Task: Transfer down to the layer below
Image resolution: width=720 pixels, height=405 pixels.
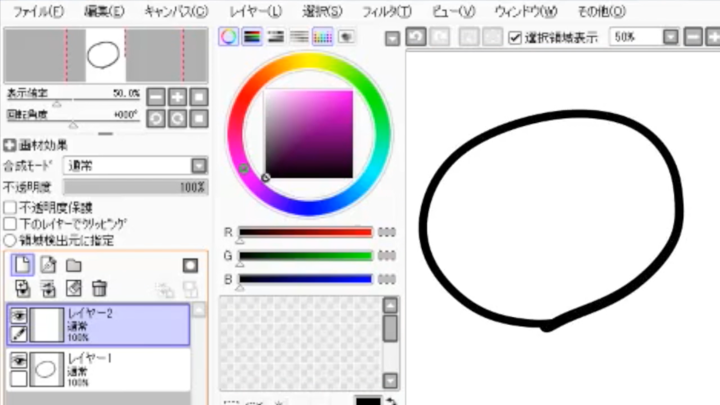Action: [x=22, y=288]
